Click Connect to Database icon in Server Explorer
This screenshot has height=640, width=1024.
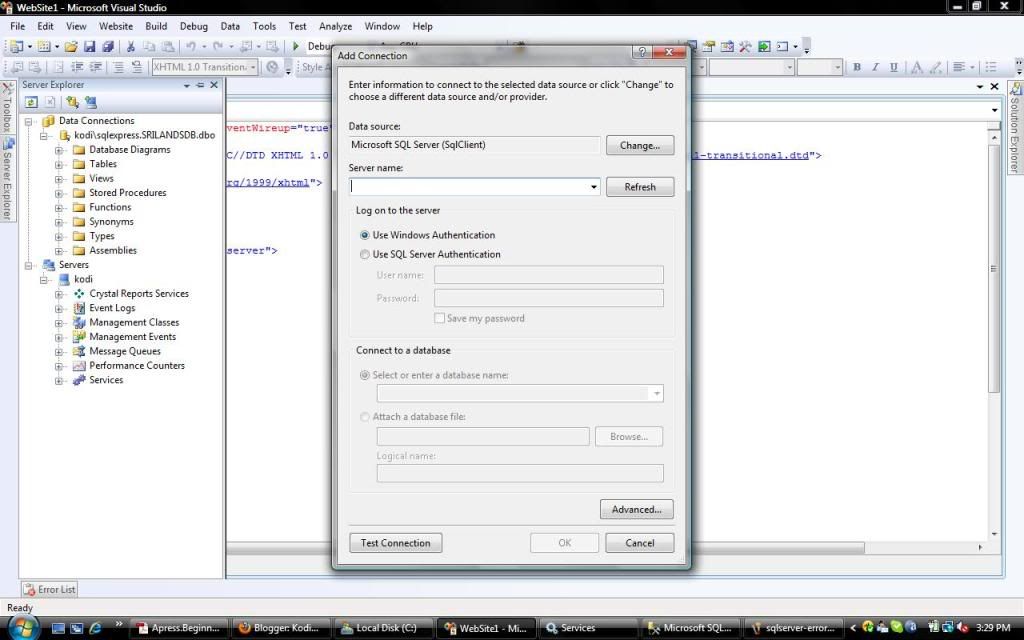coord(72,103)
